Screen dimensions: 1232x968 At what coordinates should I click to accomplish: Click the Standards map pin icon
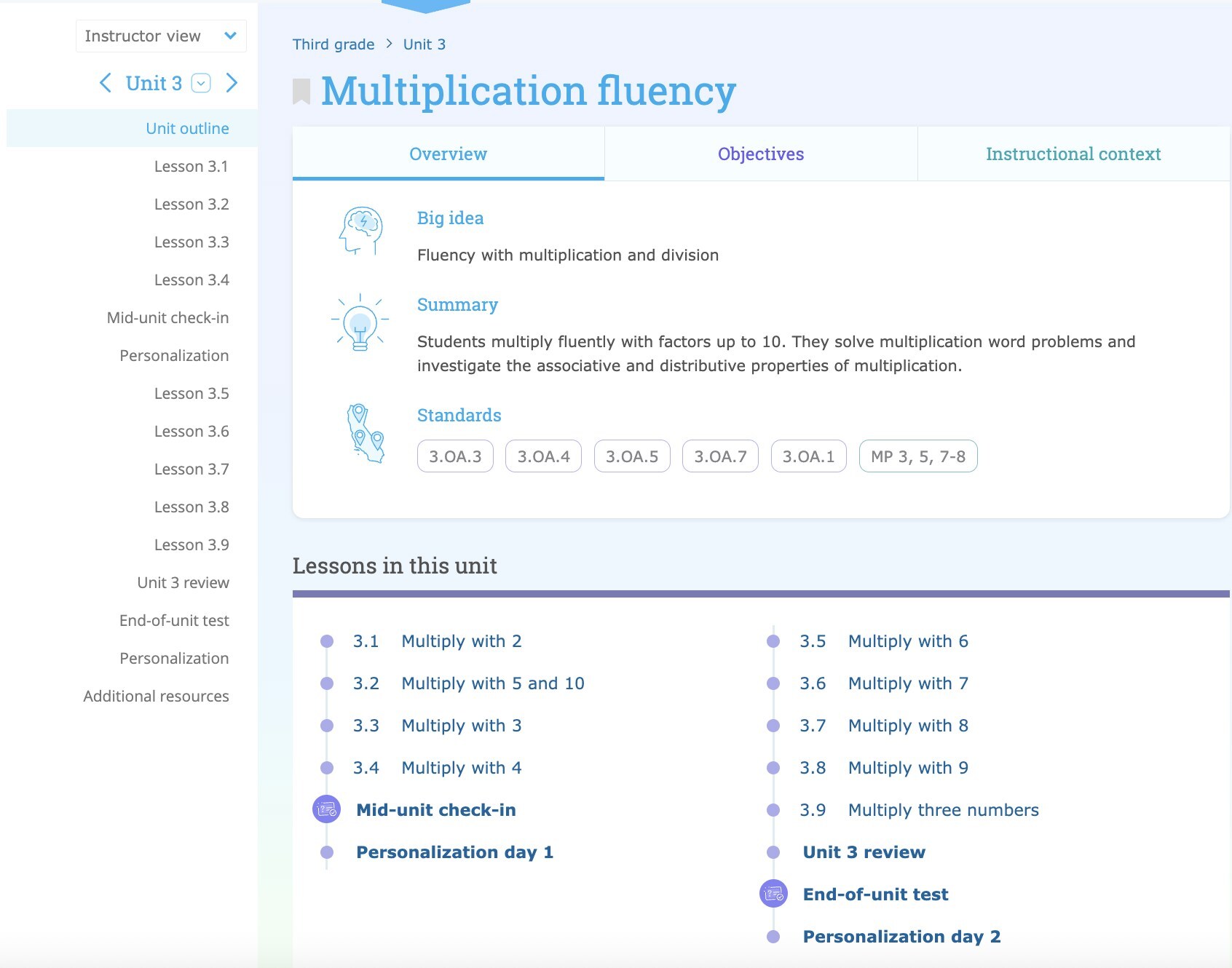coord(364,434)
